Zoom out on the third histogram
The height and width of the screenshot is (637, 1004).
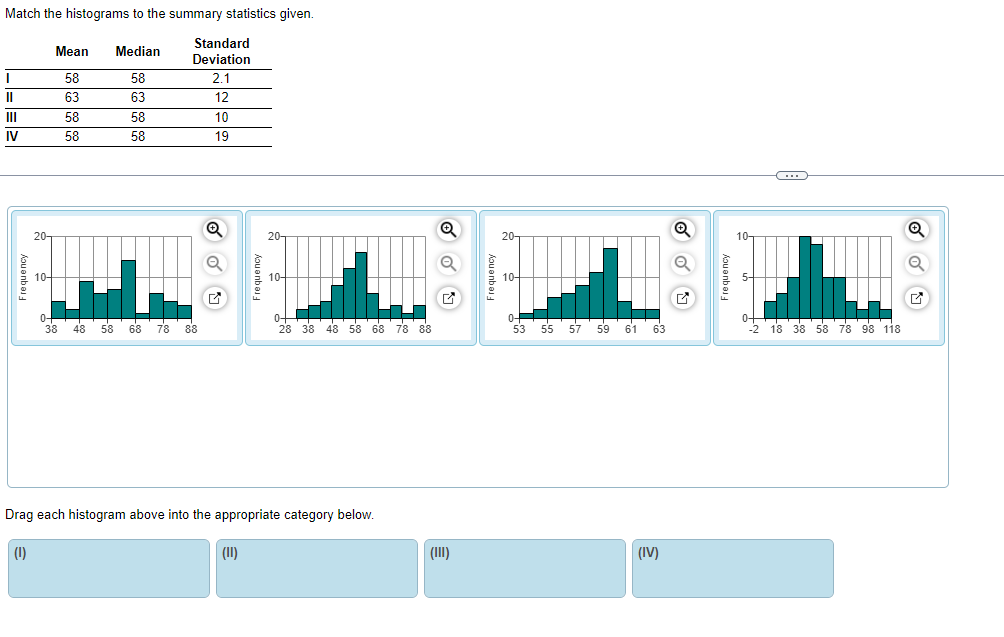point(682,264)
